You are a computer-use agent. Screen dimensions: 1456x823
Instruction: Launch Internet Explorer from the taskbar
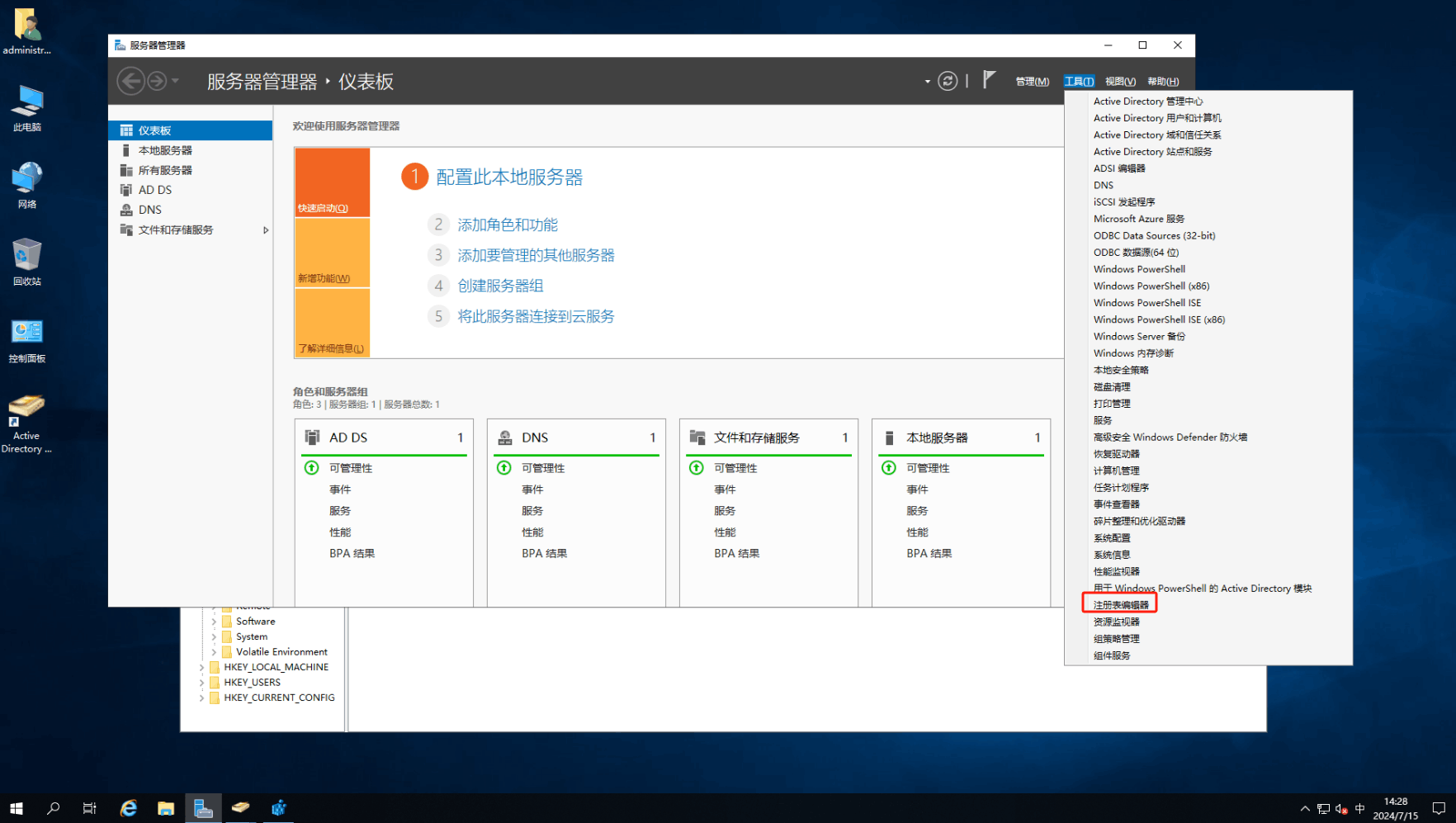128,807
